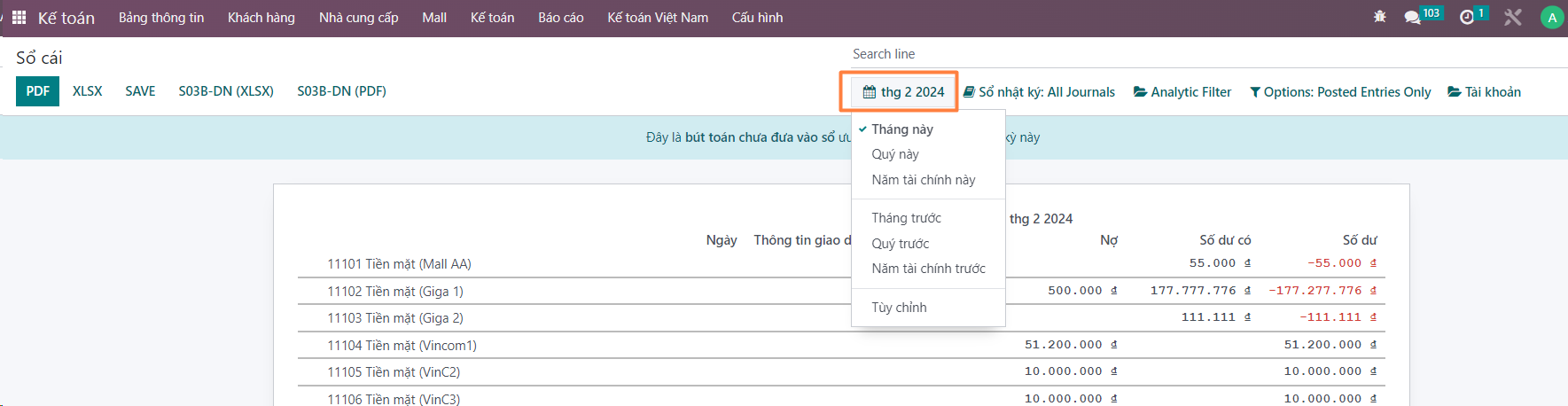Click the Ngày column header

click(x=722, y=240)
